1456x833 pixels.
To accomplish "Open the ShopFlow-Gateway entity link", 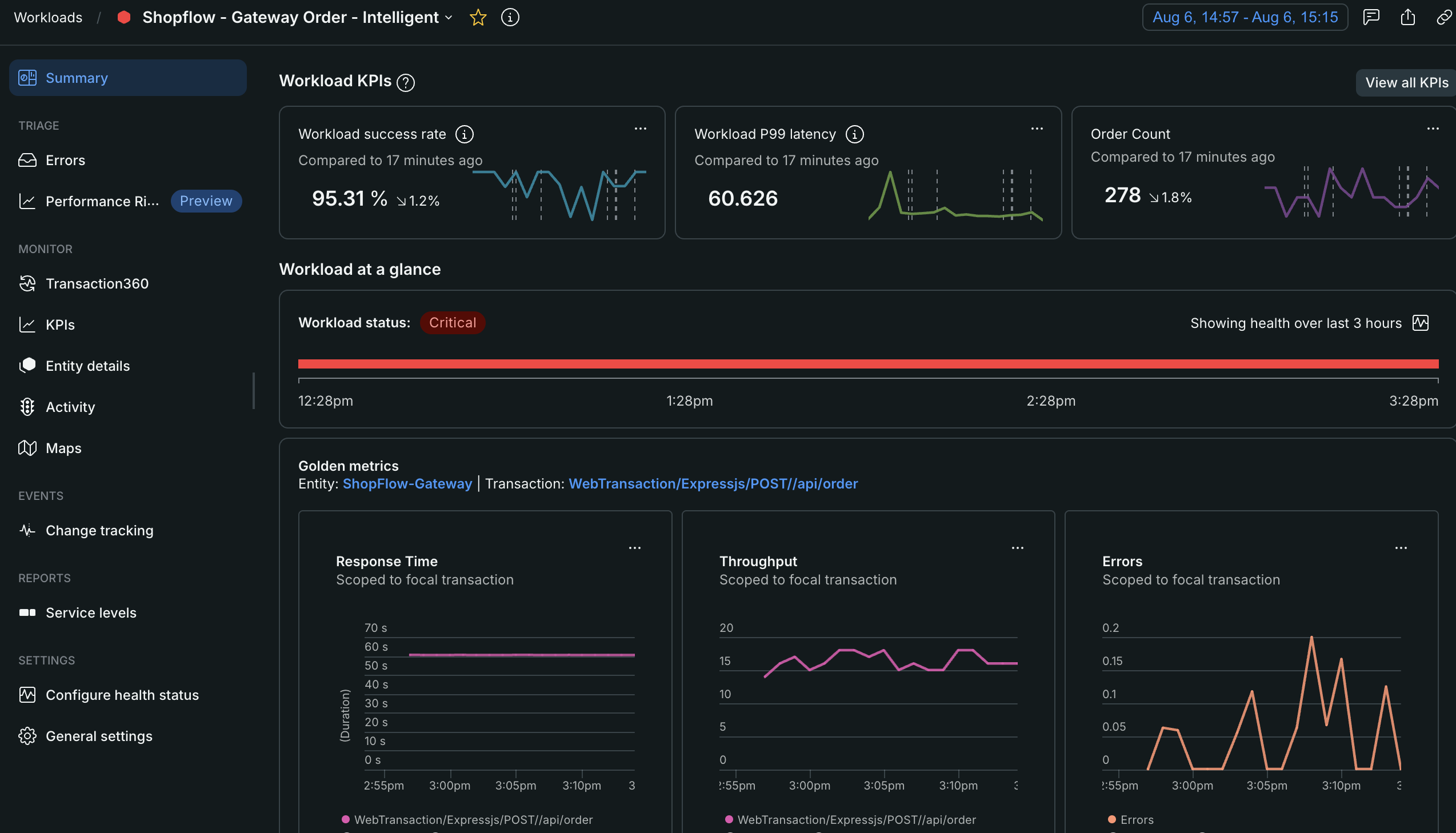I will [407, 484].
